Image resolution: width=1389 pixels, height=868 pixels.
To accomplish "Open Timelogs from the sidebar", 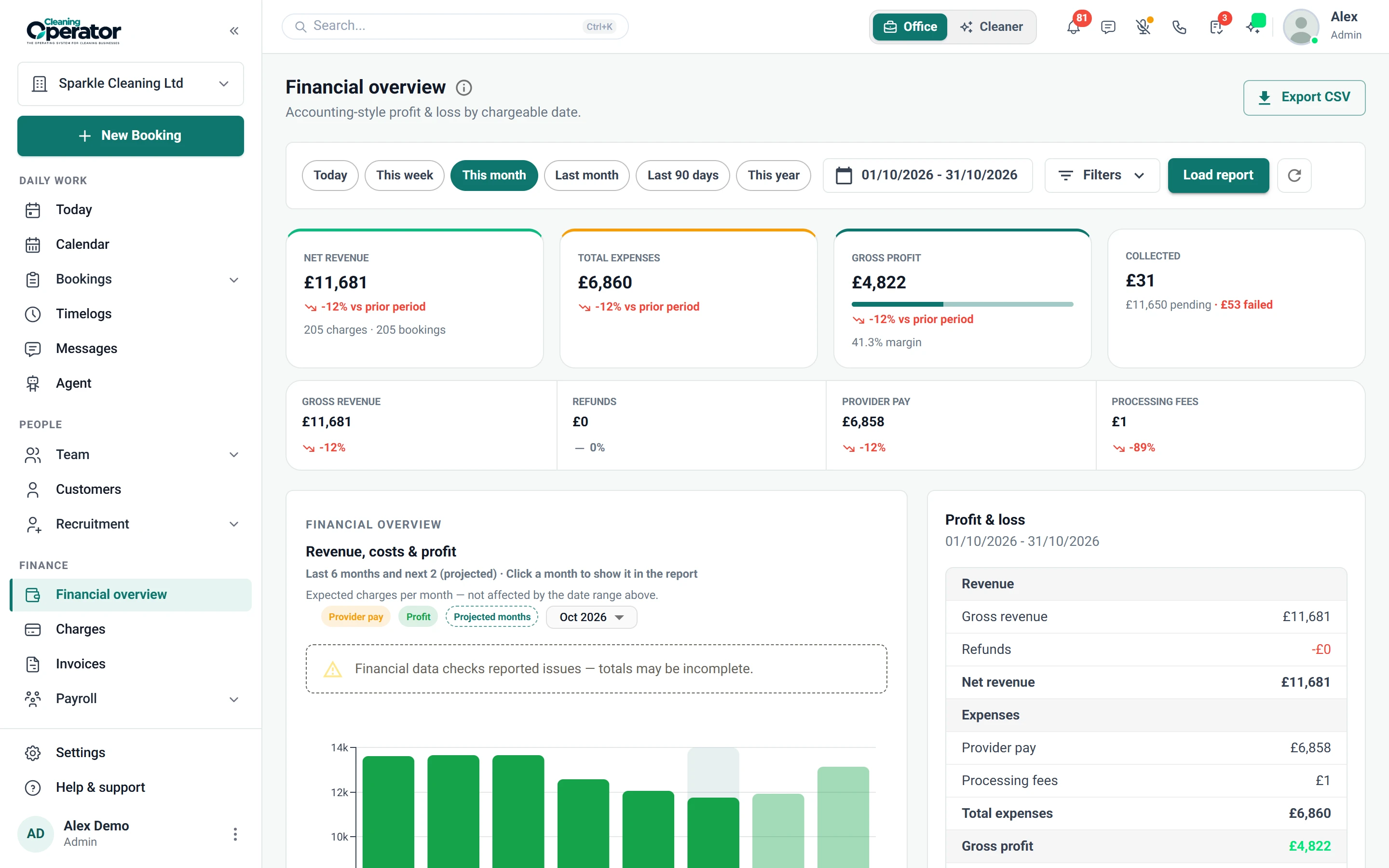I will click(130, 313).
